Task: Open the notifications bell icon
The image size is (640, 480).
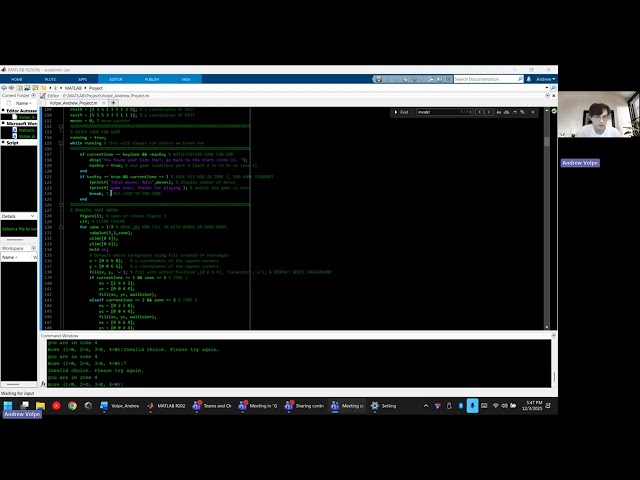Action: pos(529,79)
